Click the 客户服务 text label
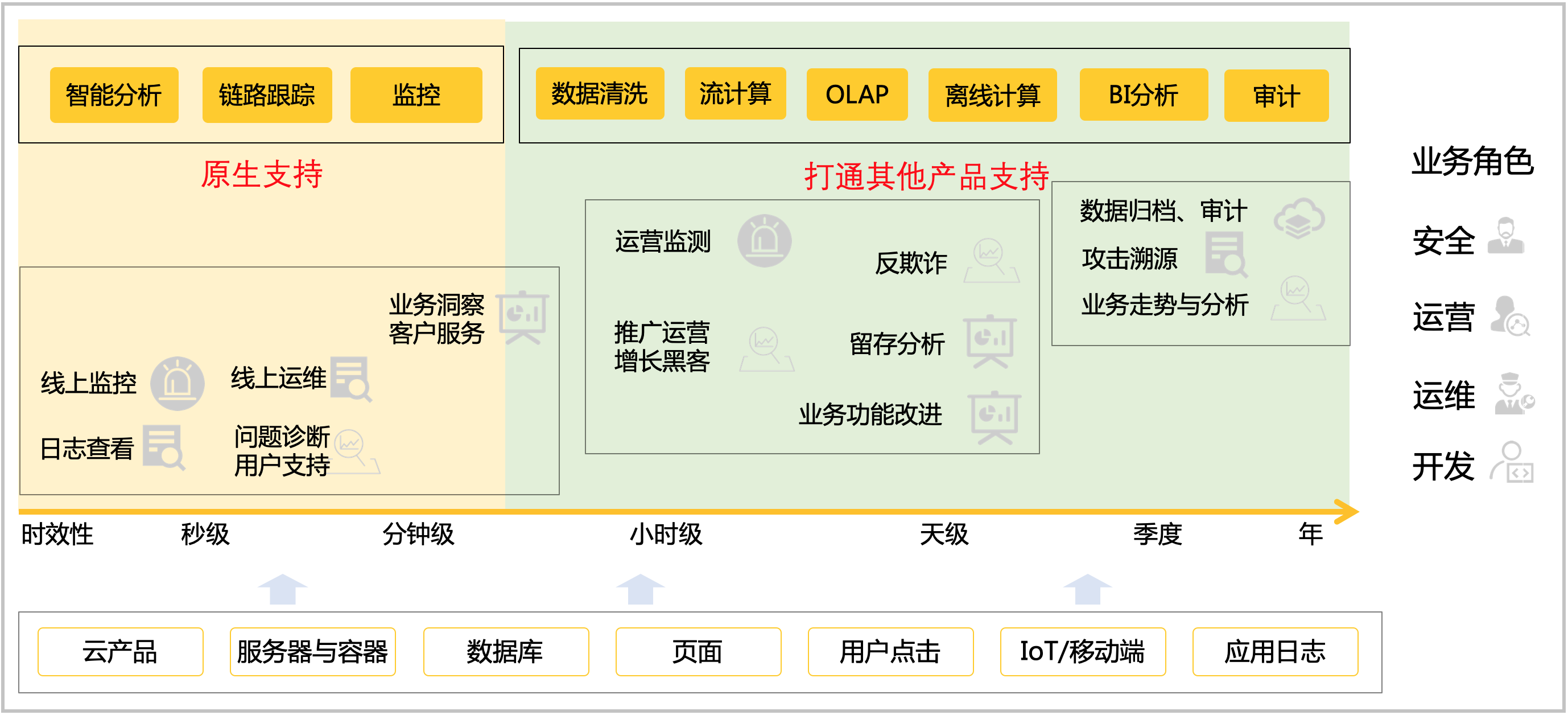This screenshot has width=1568, height=715. pos(437,332)
